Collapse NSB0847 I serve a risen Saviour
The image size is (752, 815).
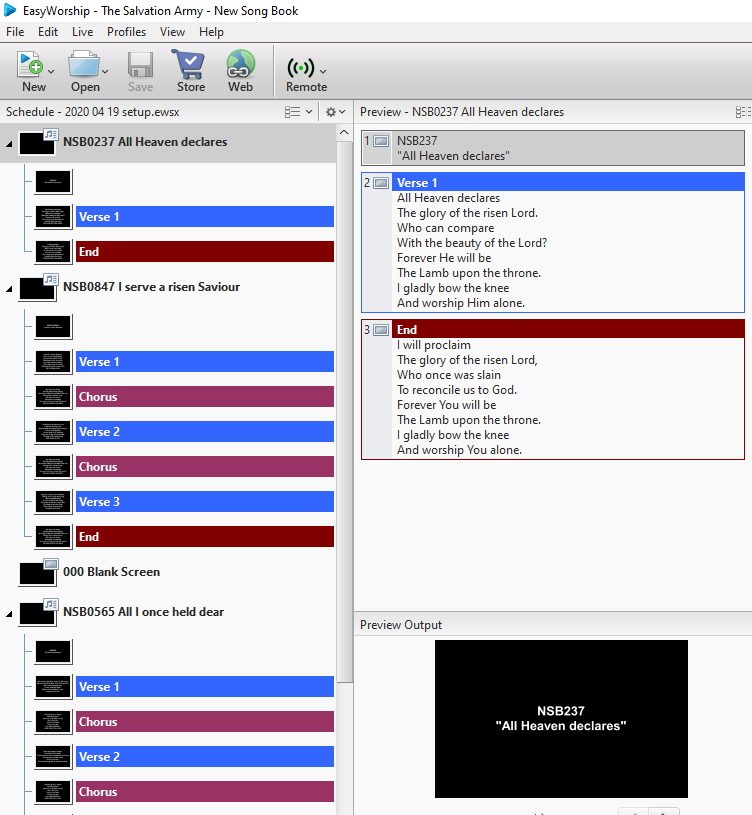coord(9,289)
